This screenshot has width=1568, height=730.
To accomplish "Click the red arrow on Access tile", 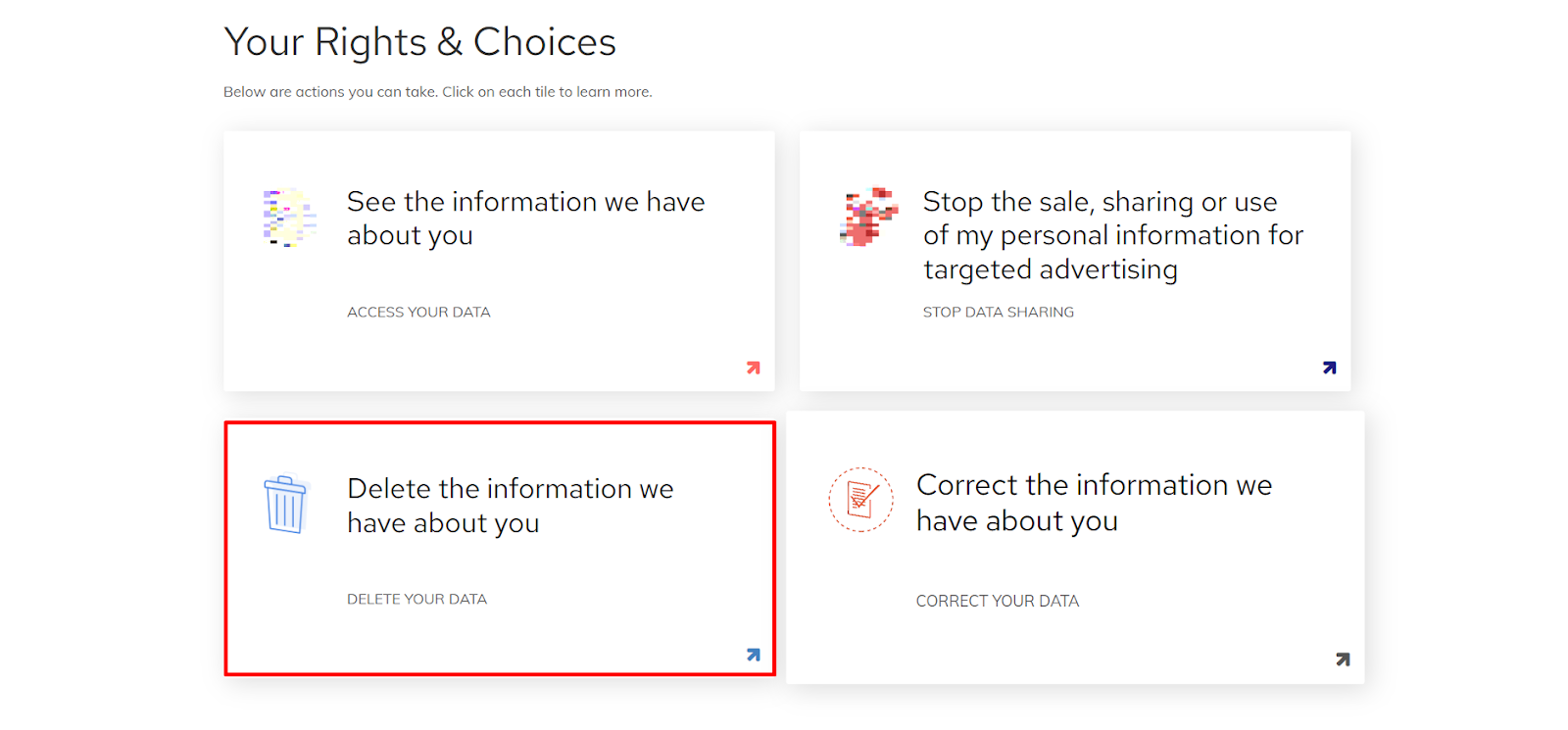I will tap(753, 367).
